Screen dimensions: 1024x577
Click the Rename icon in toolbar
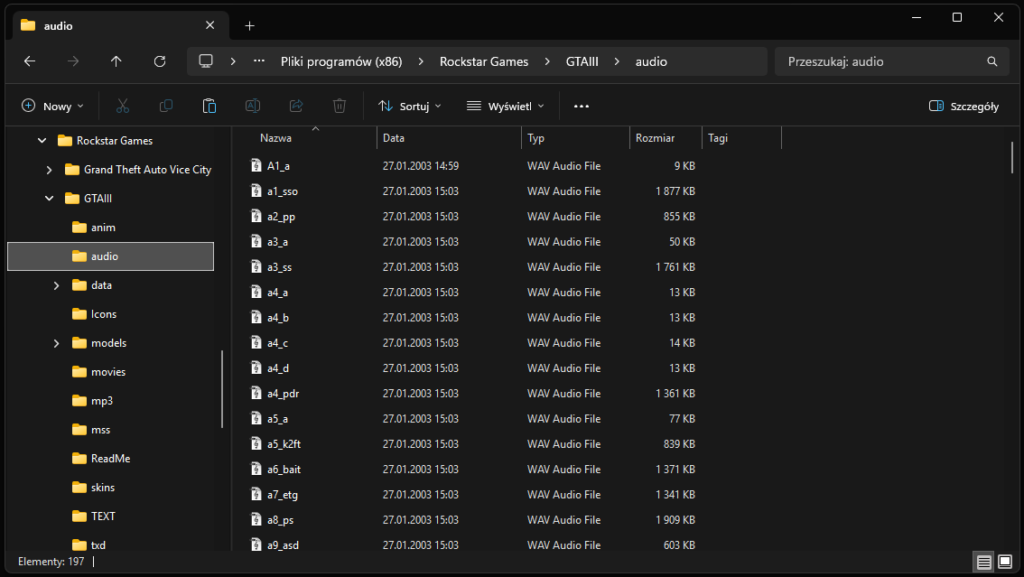[x=253, y=106]
